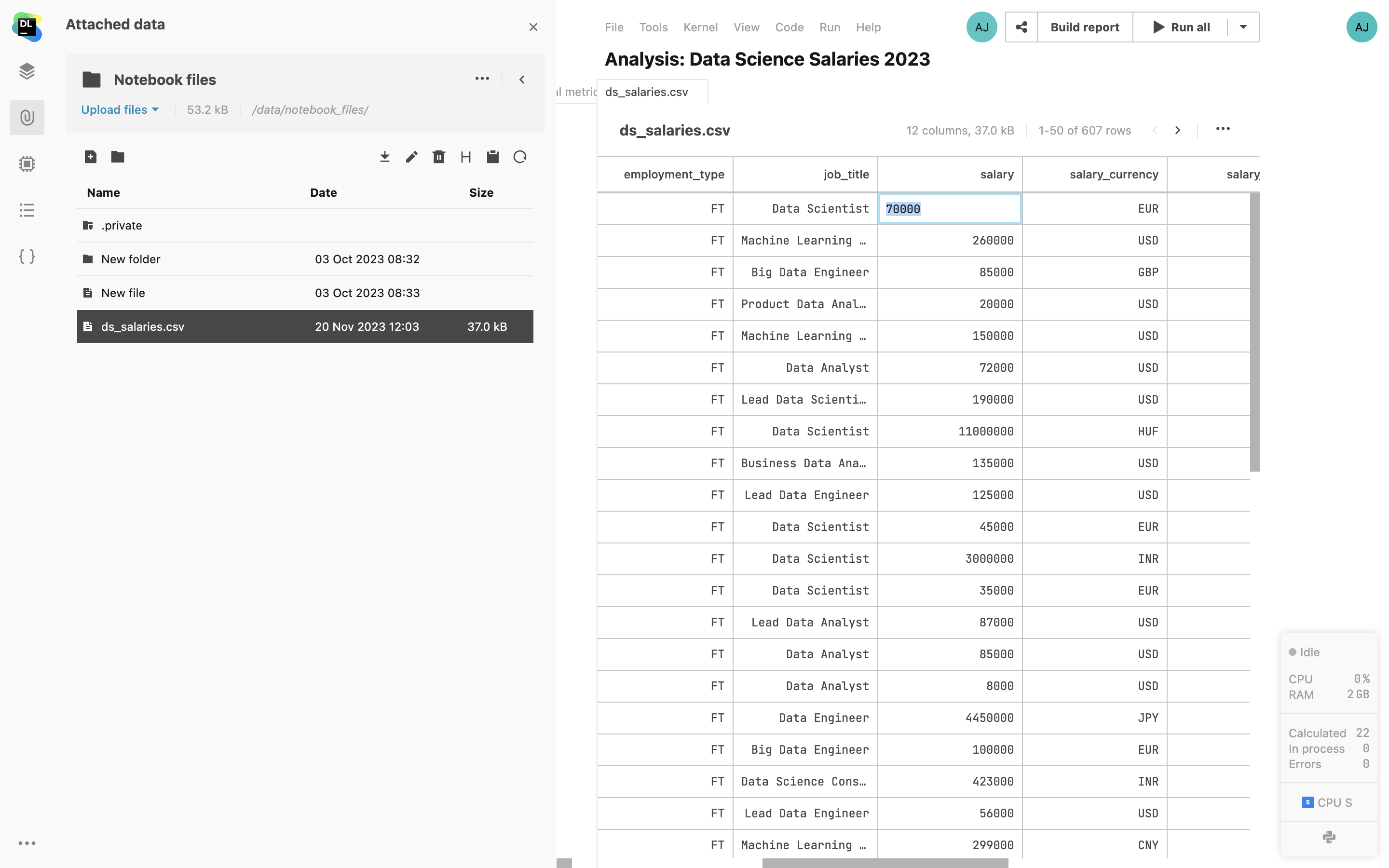Screen dimensions: 1389x868
Task: Click the new file icon
Action: point(90,157)
